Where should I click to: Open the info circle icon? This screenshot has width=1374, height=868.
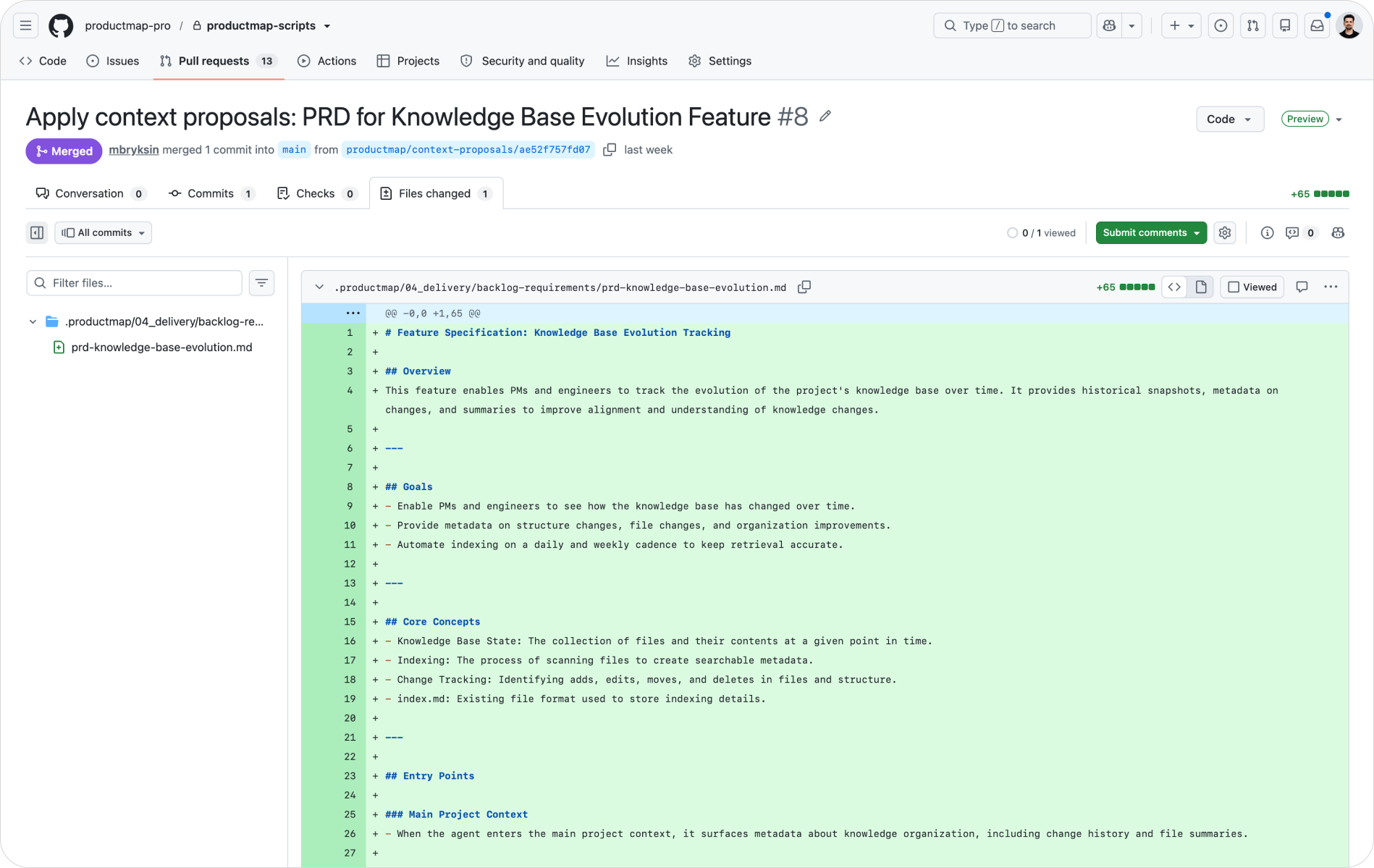(1267, 232)
